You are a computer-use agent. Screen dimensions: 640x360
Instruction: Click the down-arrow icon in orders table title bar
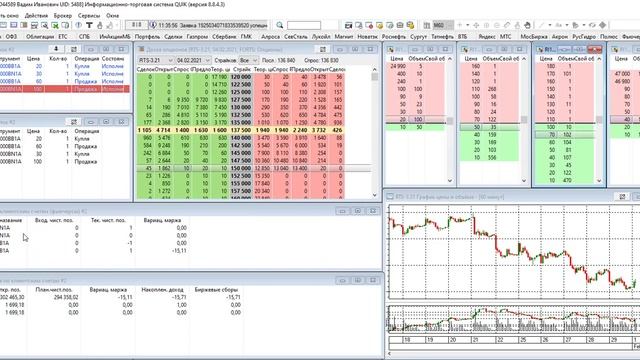(x=56, y=49)
